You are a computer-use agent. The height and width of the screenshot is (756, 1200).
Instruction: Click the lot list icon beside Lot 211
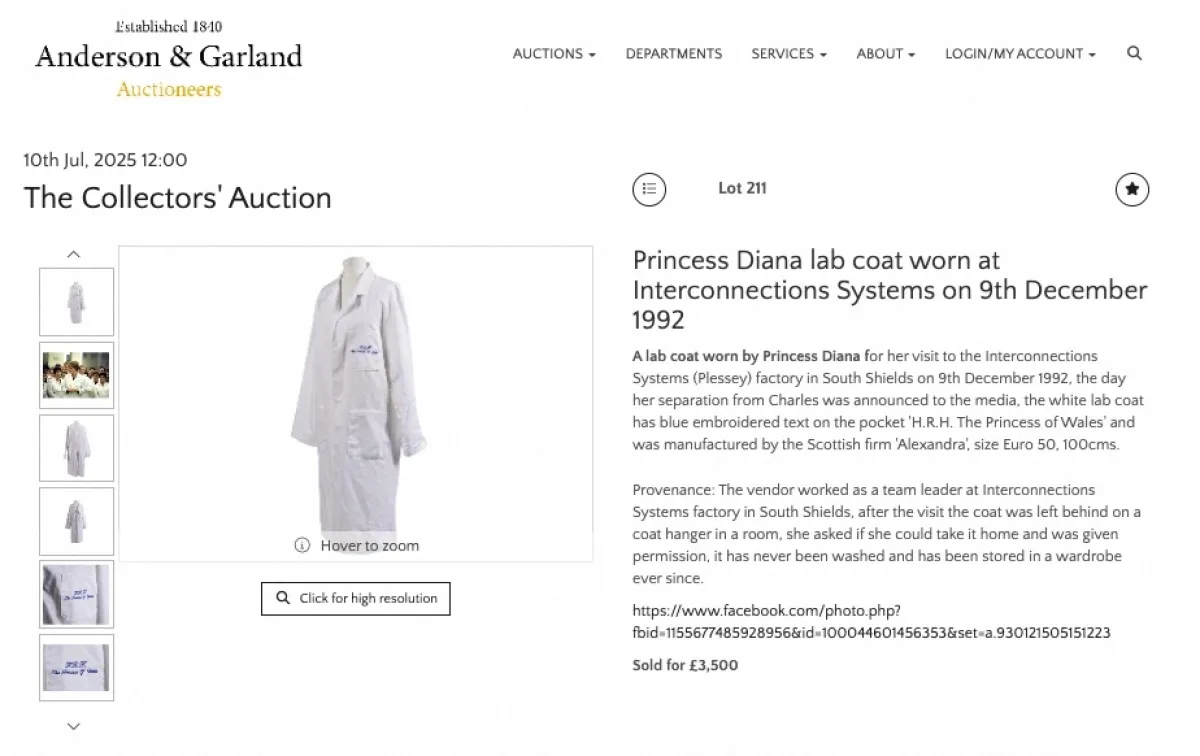649,189
